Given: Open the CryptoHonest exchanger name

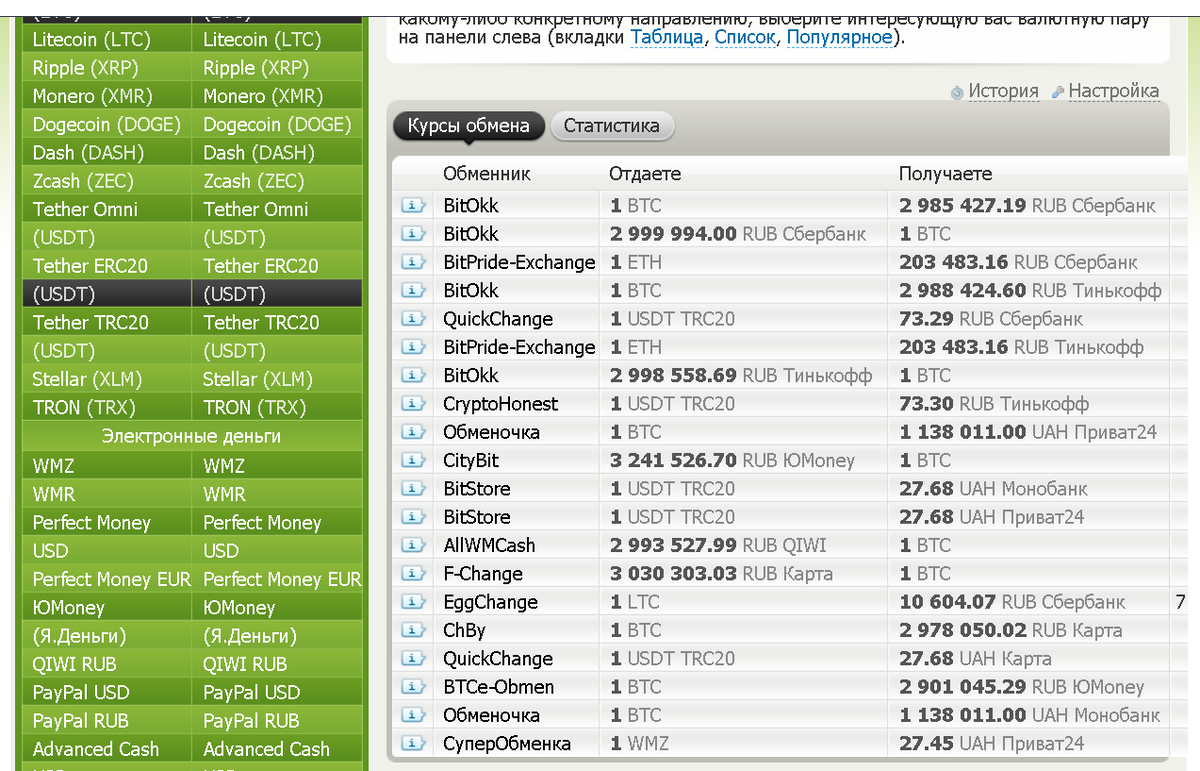Looking at the screenshot, I should tap(501, 404).
